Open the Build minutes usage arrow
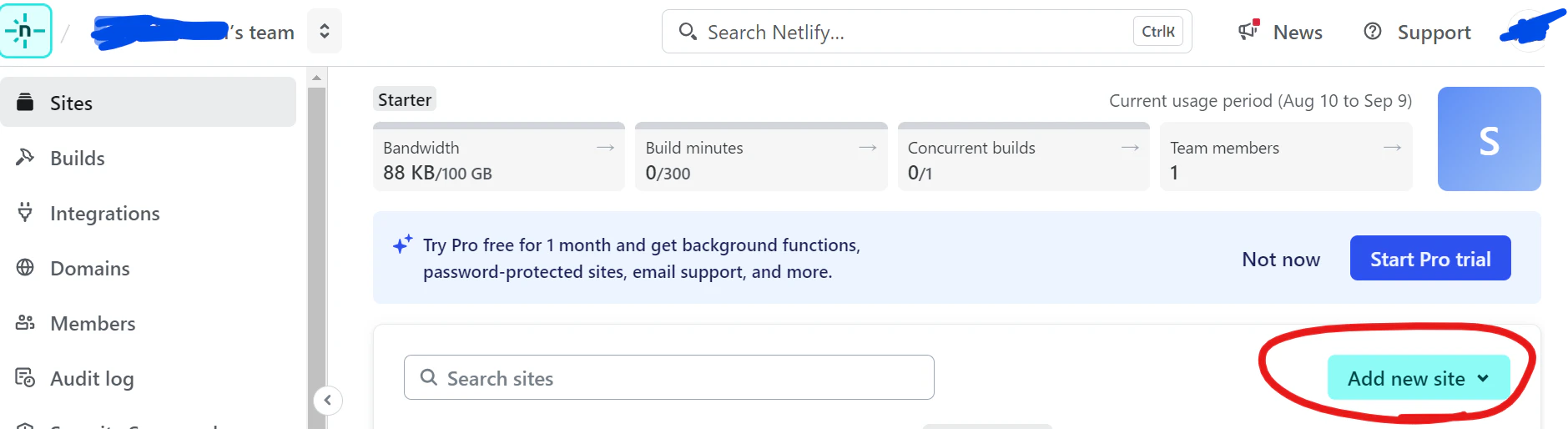This screenshot has height=429, width=1568. 868,148
